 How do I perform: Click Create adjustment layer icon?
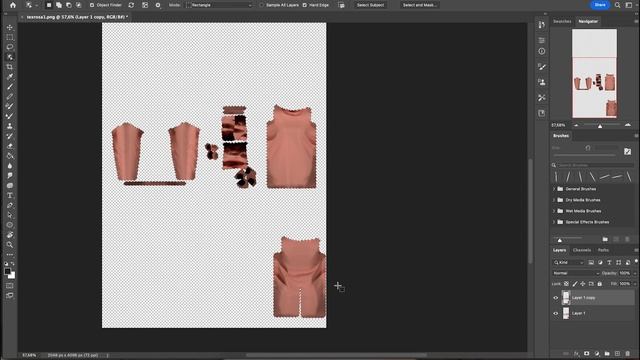597,353
